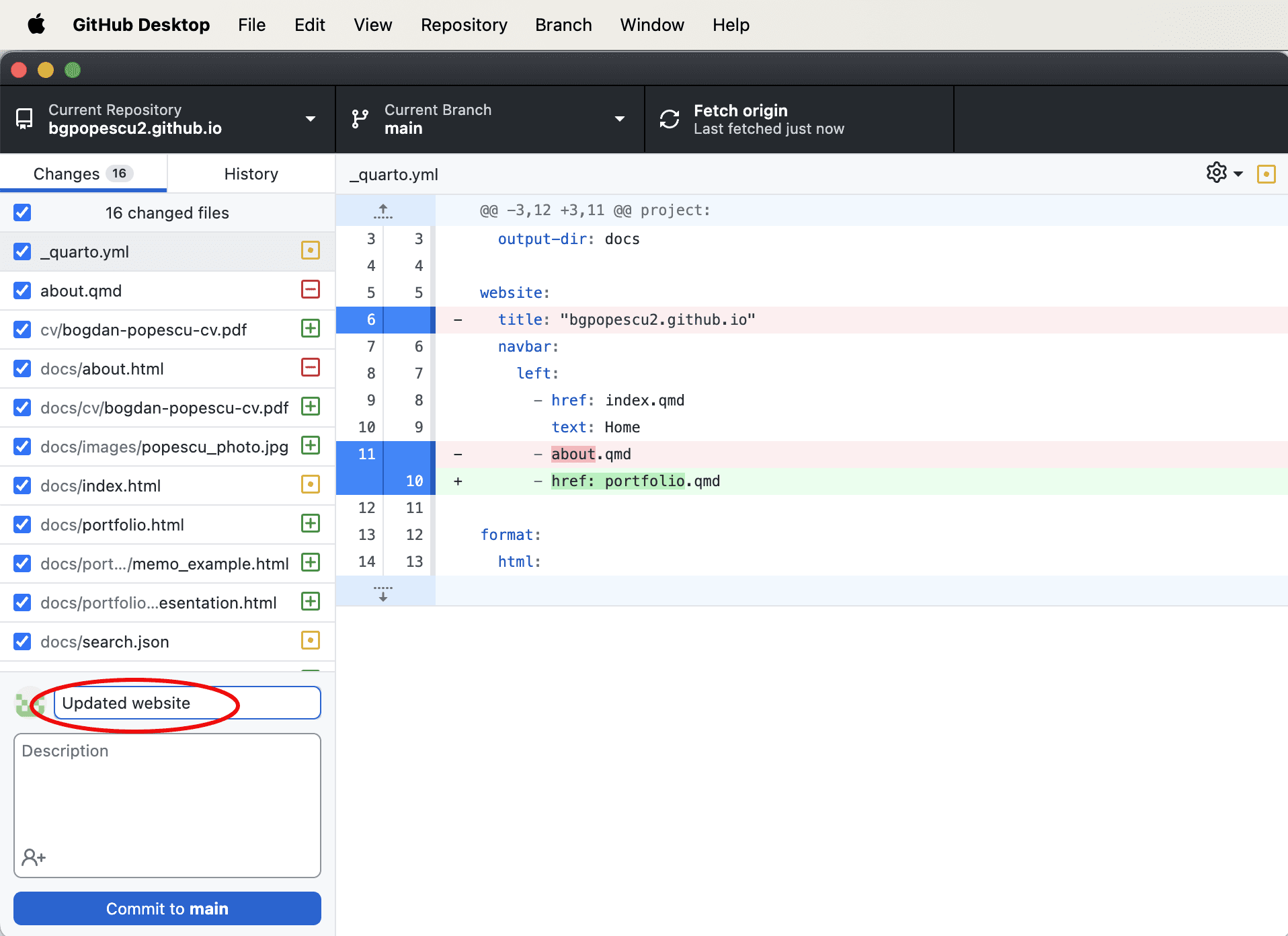Image resolution: width=1288 pixels, height=936 pixels.
Task: Expand the diff downward below line 14
Action: (x=383, y=592)
